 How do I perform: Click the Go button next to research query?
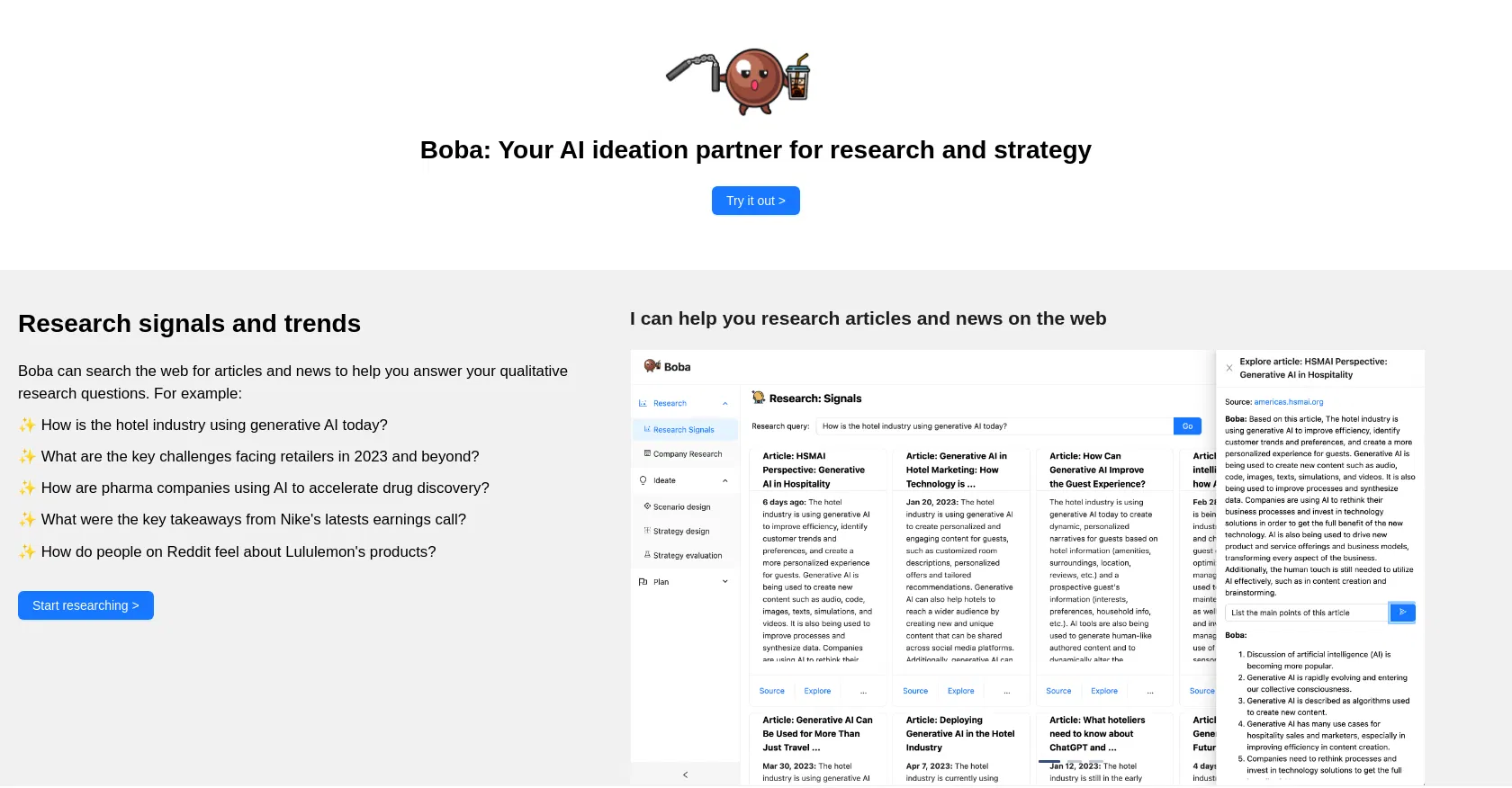click(1187, 425)
